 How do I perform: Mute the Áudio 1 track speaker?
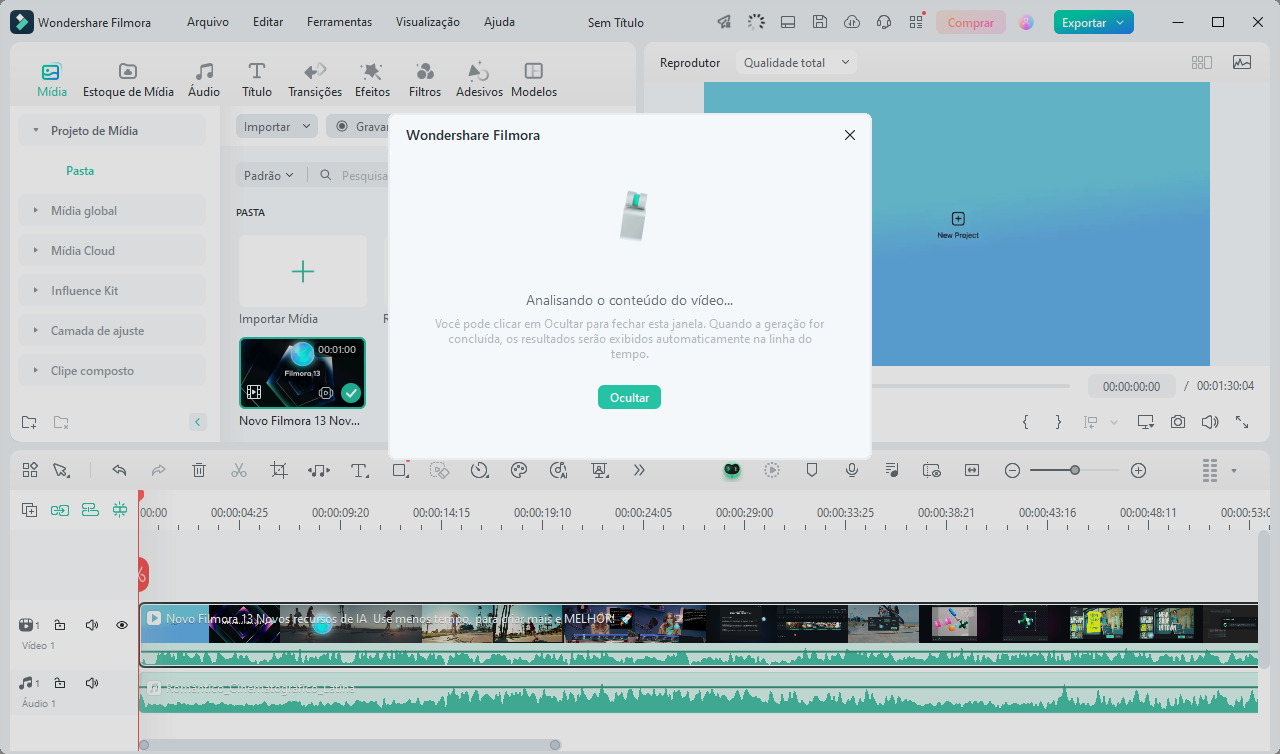92,683
